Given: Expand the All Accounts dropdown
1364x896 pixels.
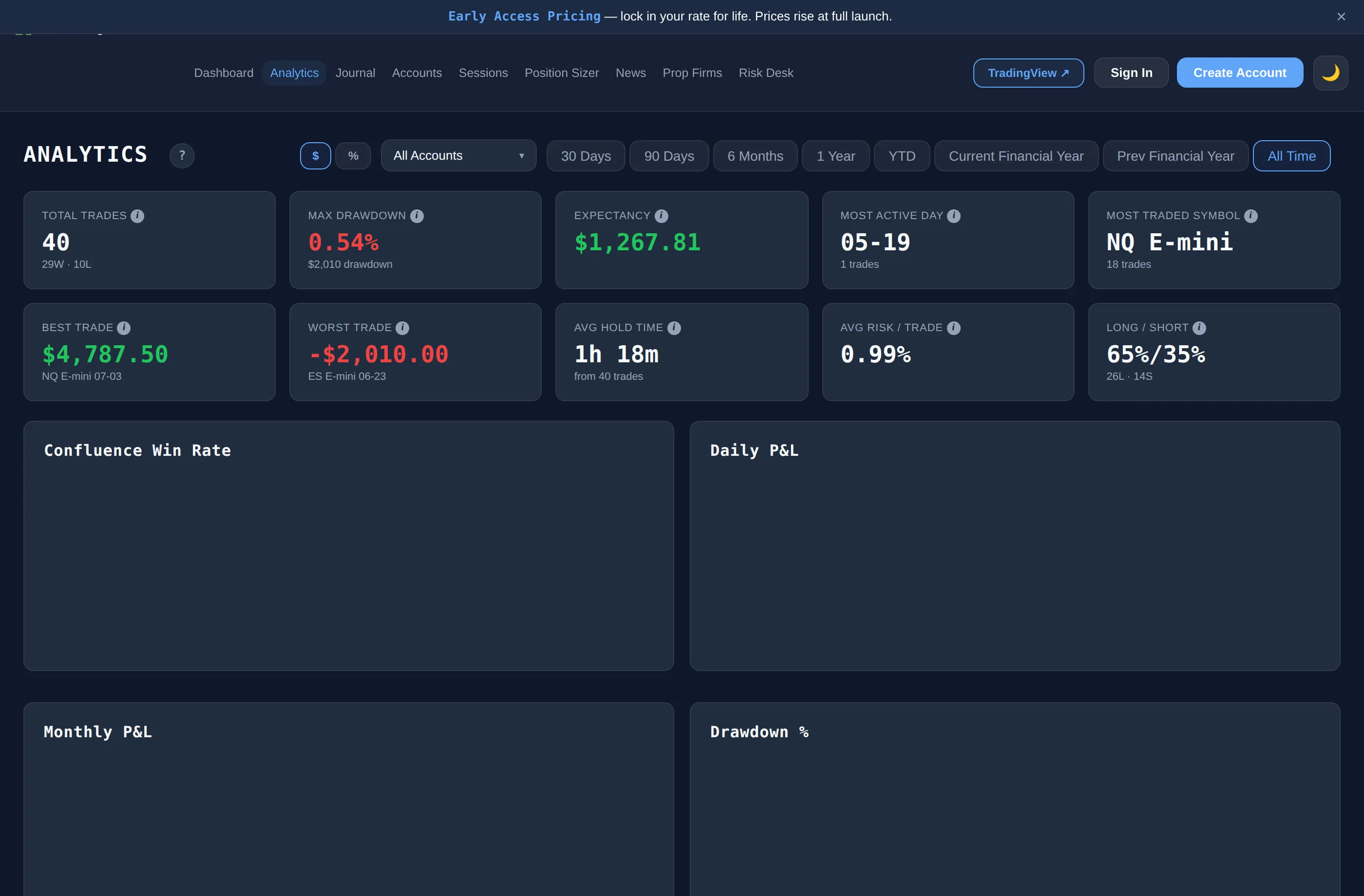Looking at the screenshot, I should (458, 155).
